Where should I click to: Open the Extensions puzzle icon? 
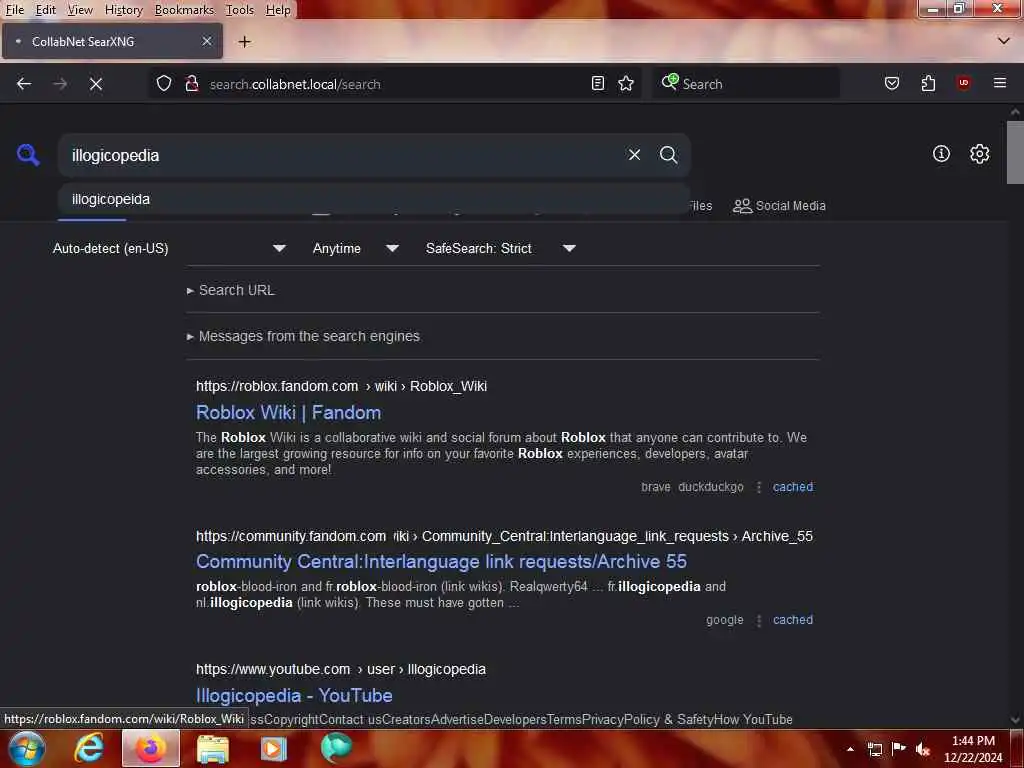click(928, 84)
